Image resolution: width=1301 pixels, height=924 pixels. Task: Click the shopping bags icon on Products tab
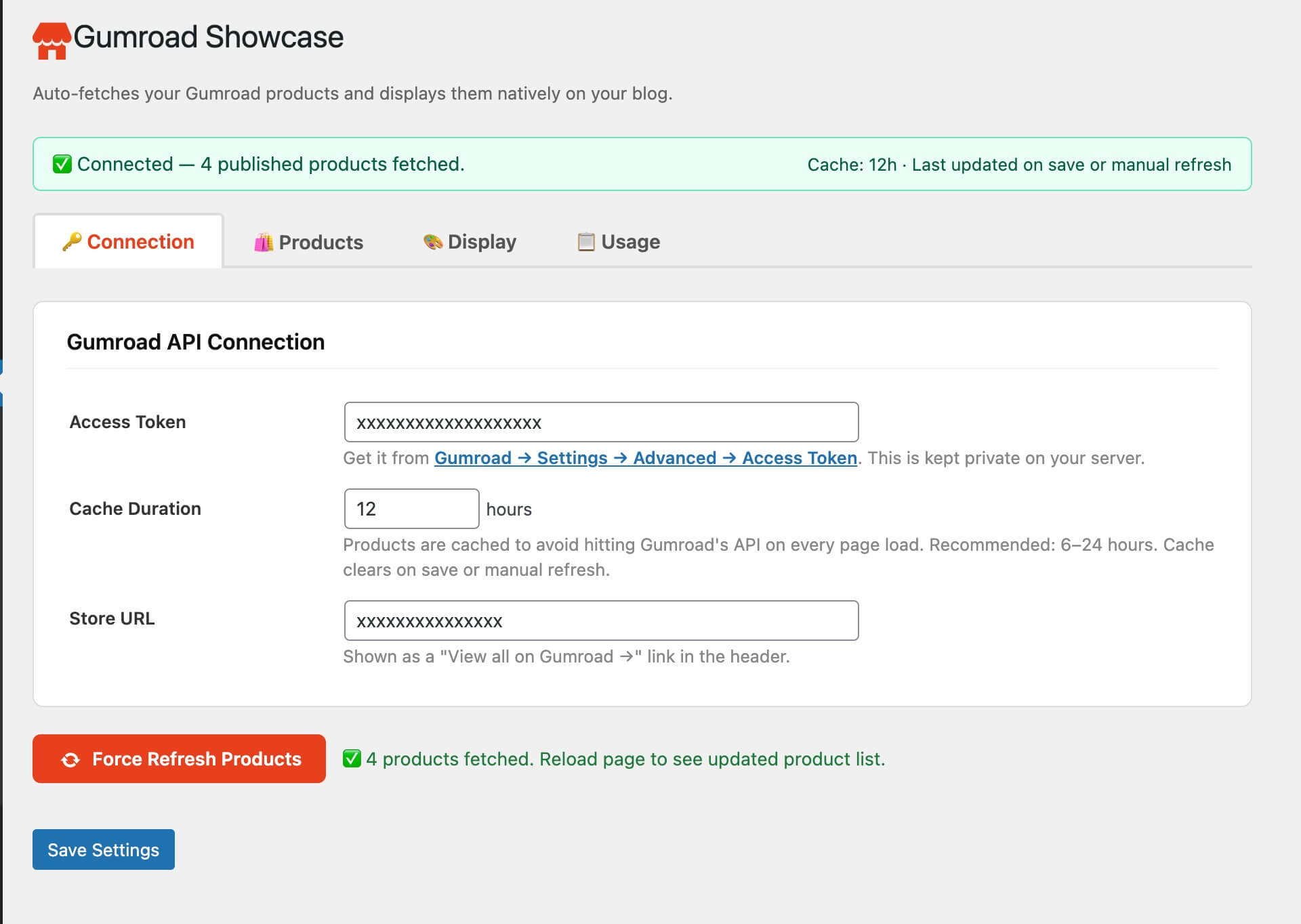coord(264,243)
